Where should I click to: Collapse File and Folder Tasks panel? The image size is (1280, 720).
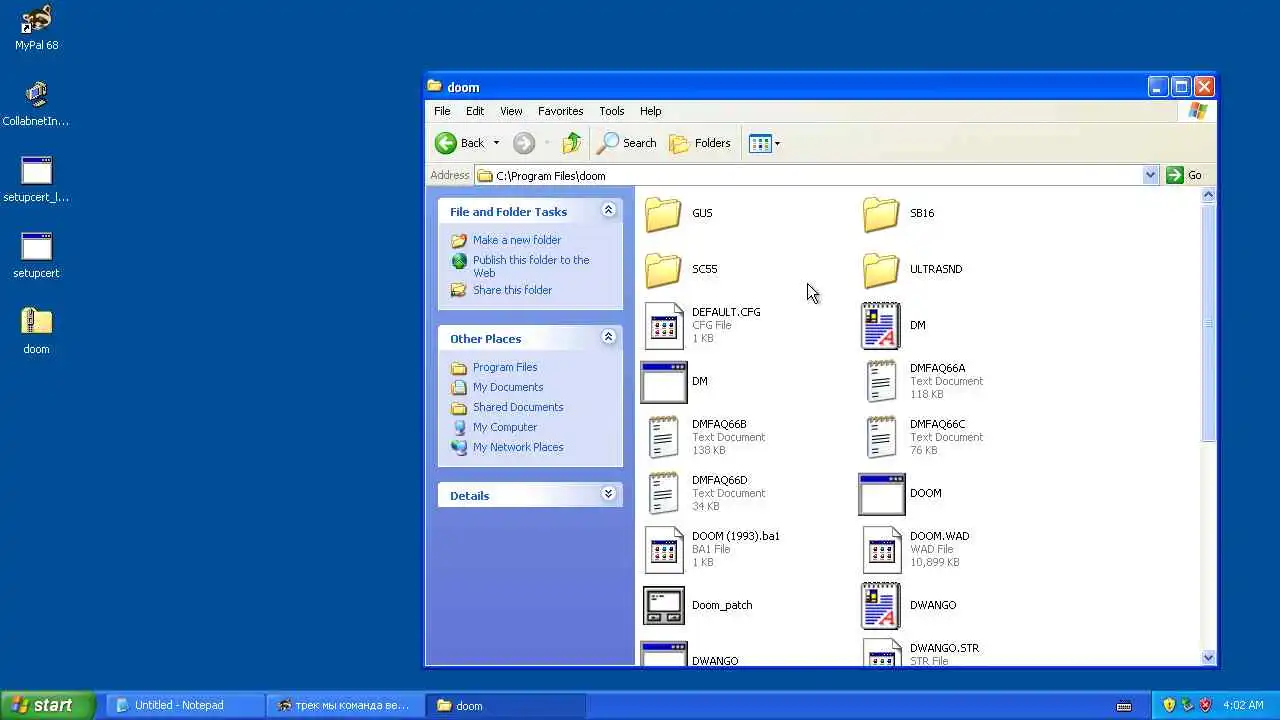(x=608, y=210)
